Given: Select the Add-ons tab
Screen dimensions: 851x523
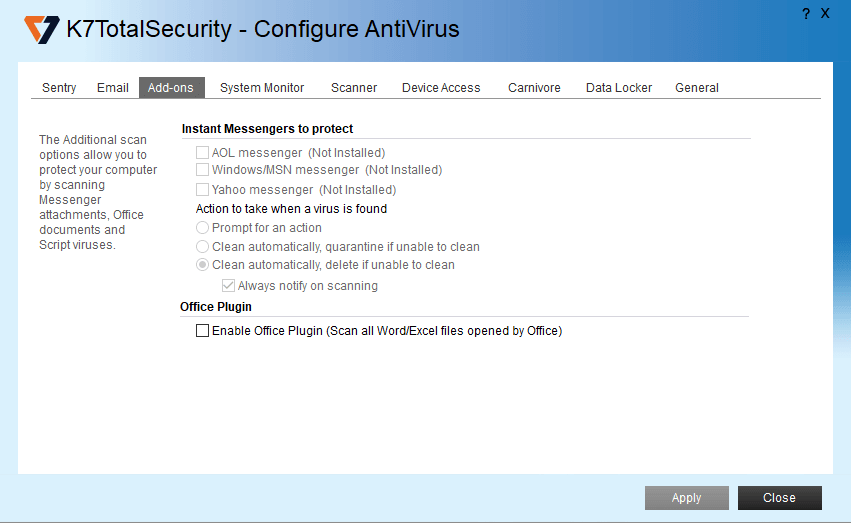Looking at the screenshot, I should click(171, 88).
